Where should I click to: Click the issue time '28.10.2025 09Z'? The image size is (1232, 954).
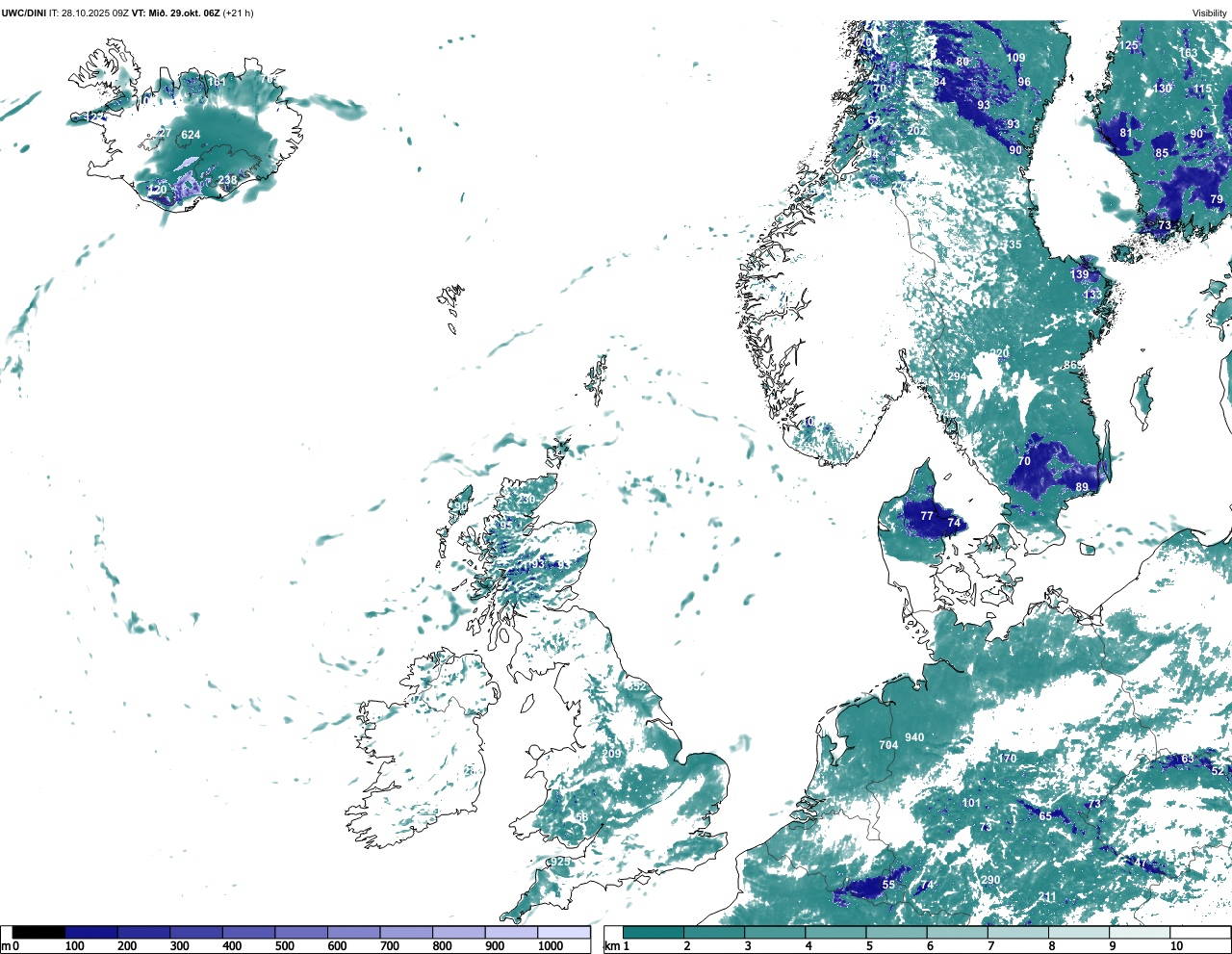tap(95, 13)
